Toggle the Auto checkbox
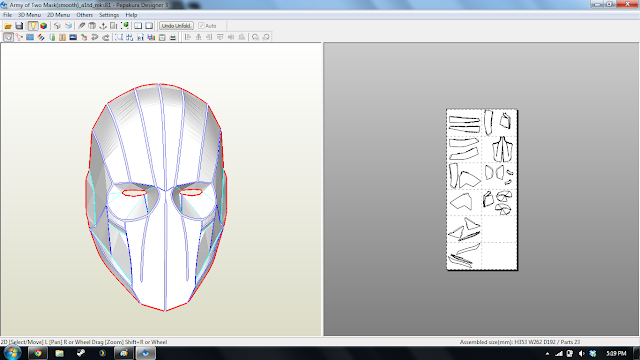The width and height of the screenshot is (640, 360). 201,26
